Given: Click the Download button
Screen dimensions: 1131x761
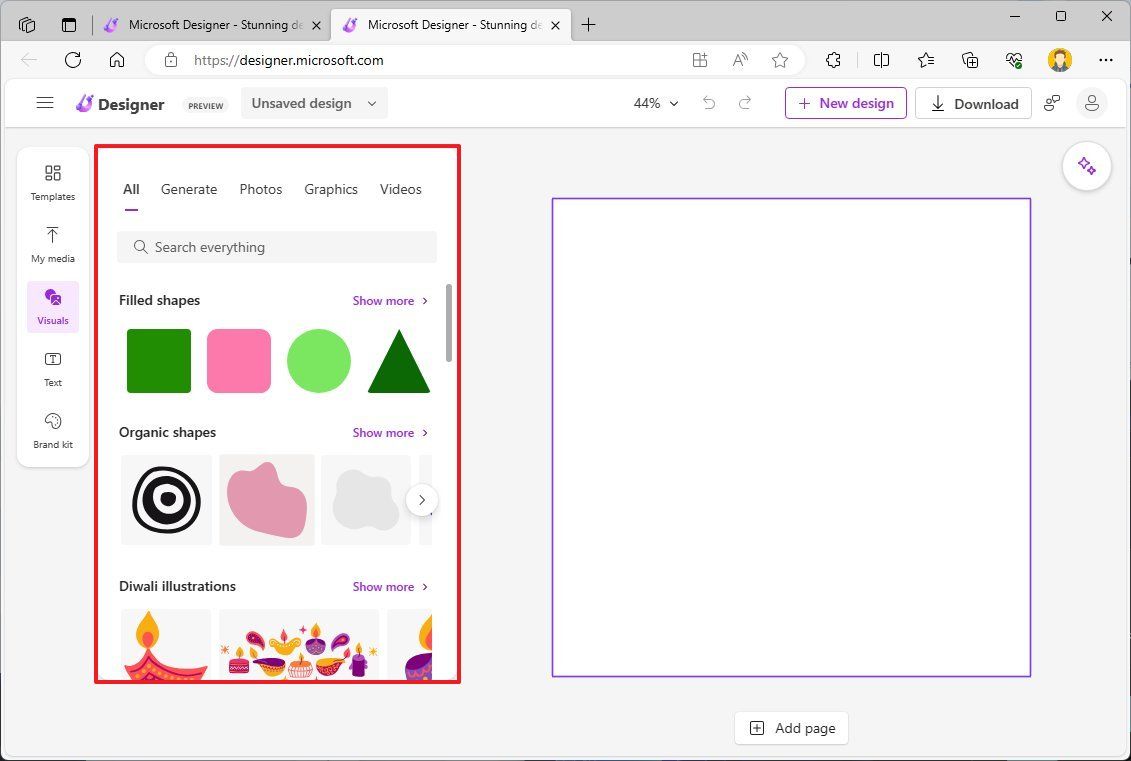Looking at the screenshot, I should 972,103.
